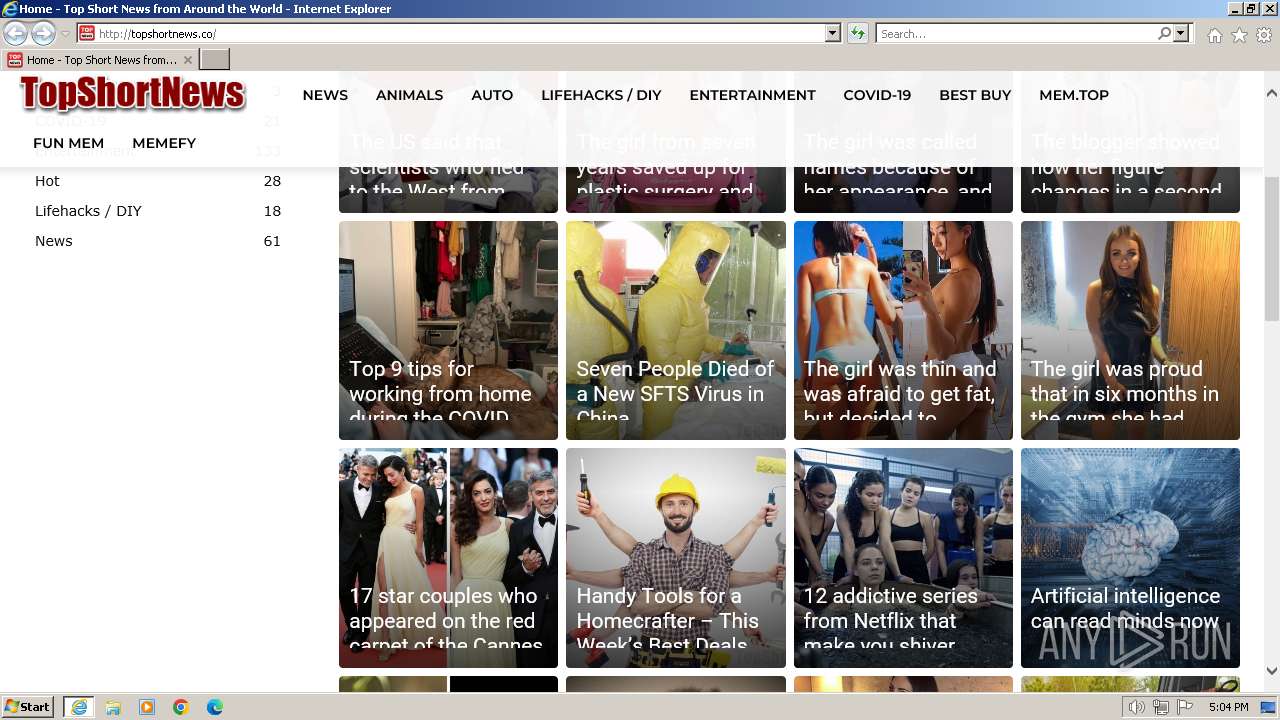
Task: Open the ENTERTAINMENT menu item
Action: (752, 95)
